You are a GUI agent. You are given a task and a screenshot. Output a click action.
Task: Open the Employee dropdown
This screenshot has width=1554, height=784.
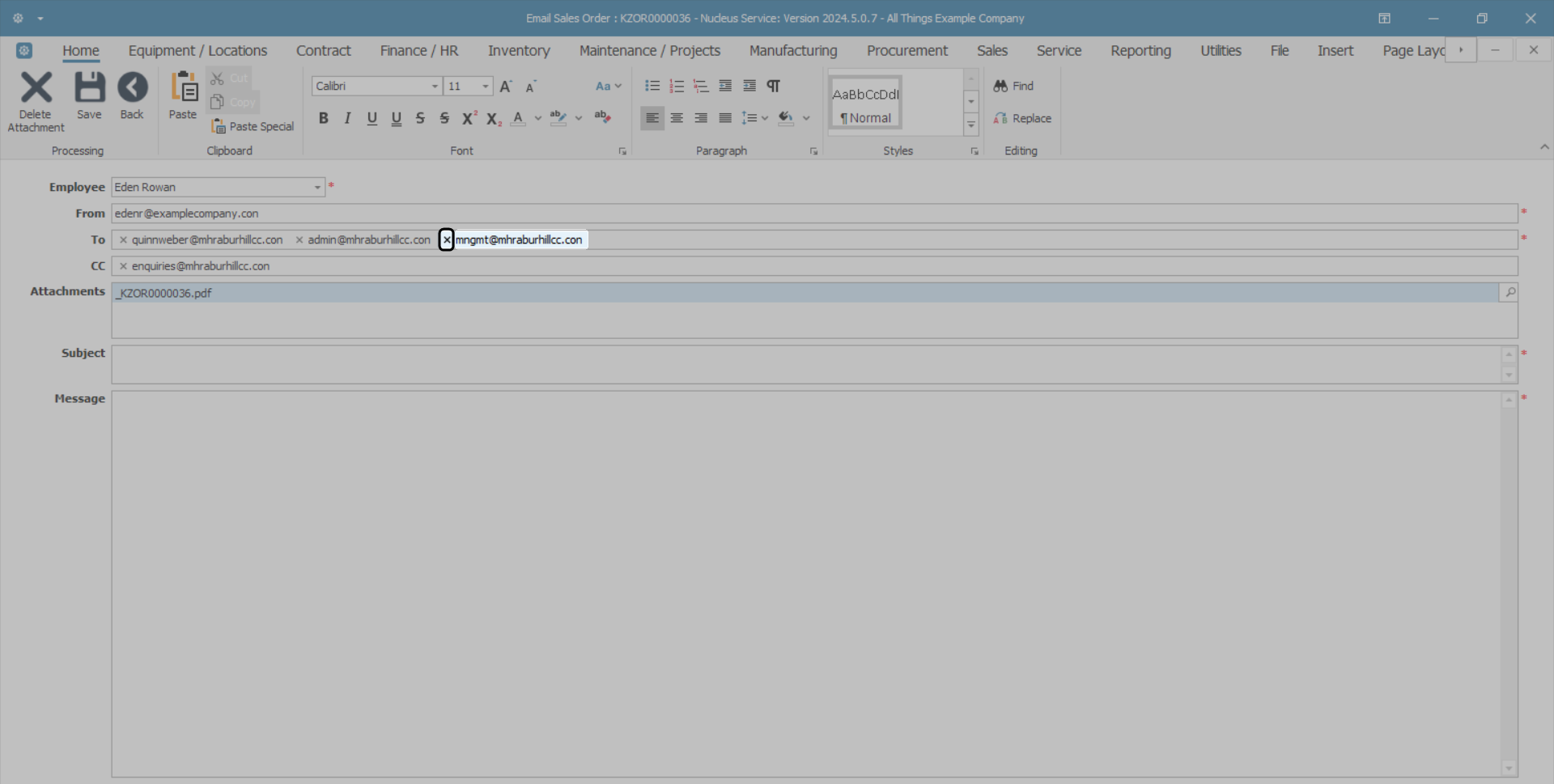[317, 187]
